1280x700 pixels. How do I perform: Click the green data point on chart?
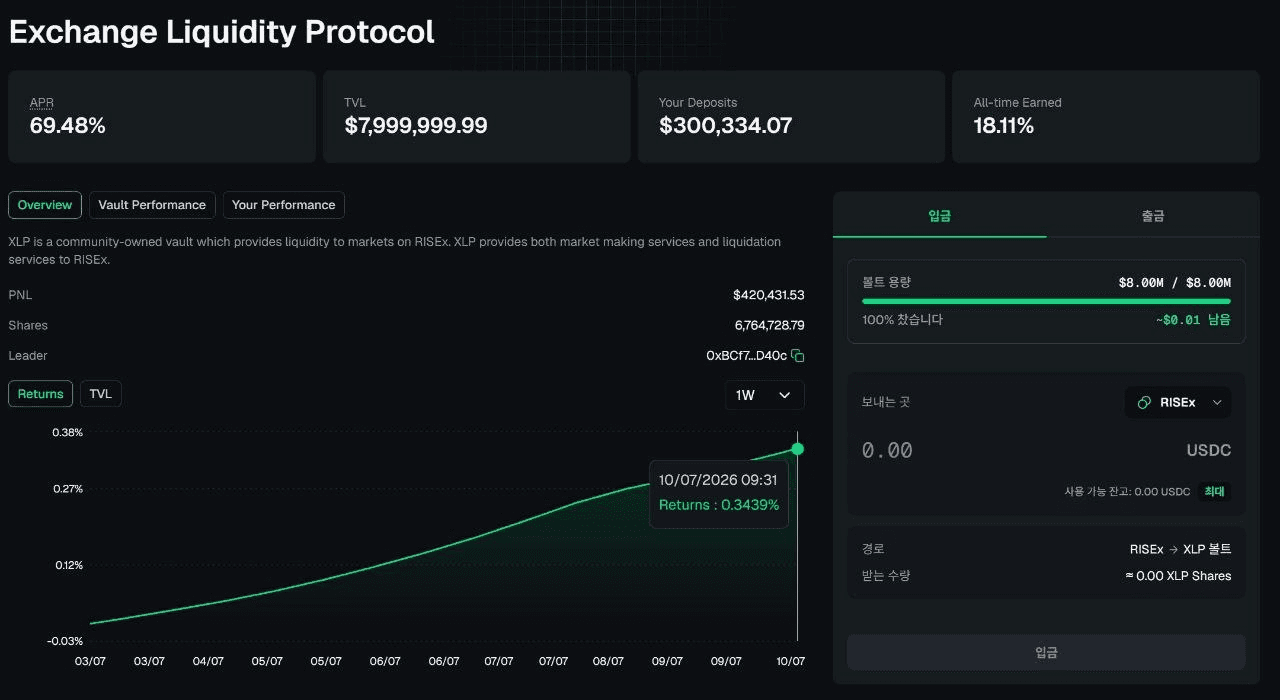point(797,449)
